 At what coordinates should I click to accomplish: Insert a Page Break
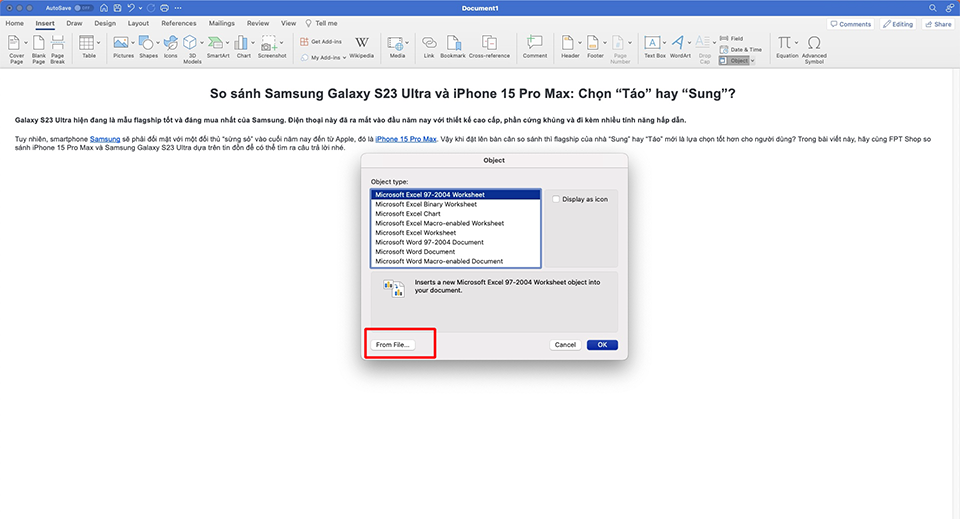pyautogui.click(x=58, y=49)
